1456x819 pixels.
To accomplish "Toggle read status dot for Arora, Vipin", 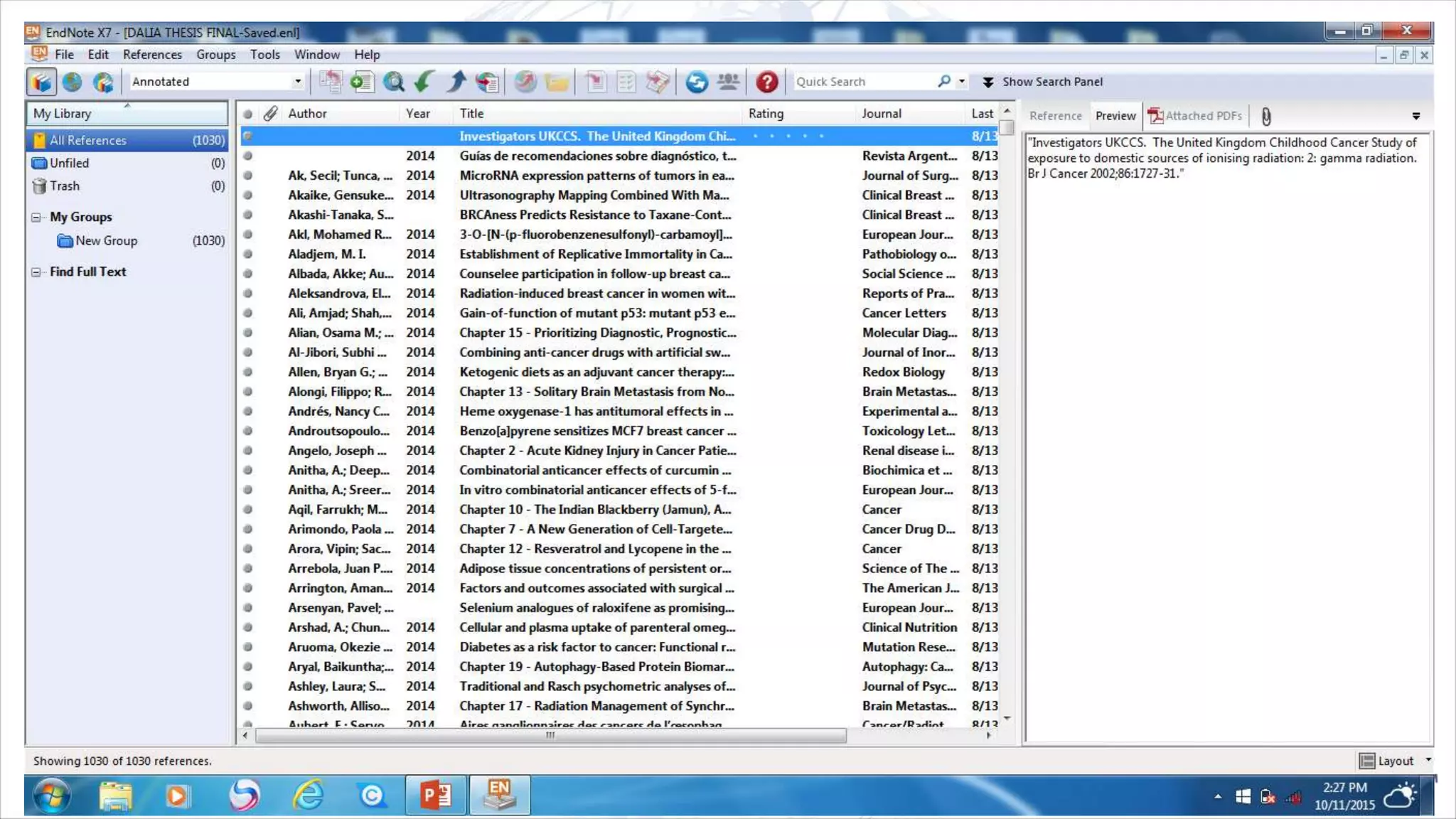I will (x=247, y=549).
